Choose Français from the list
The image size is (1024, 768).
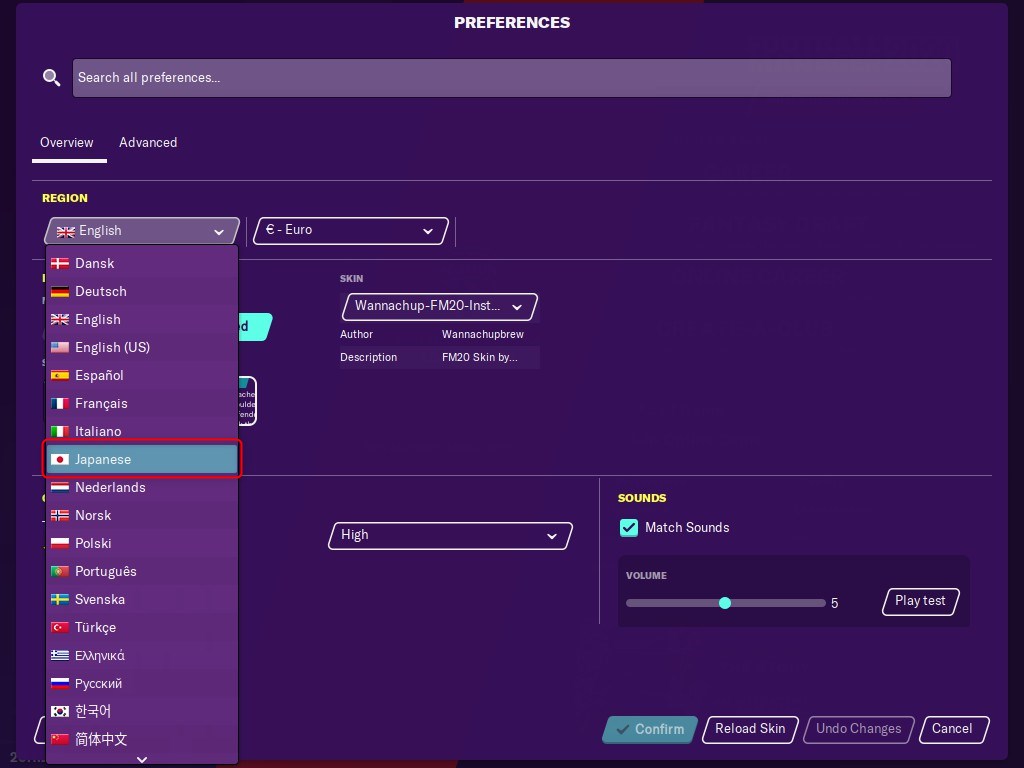point(142,404)
